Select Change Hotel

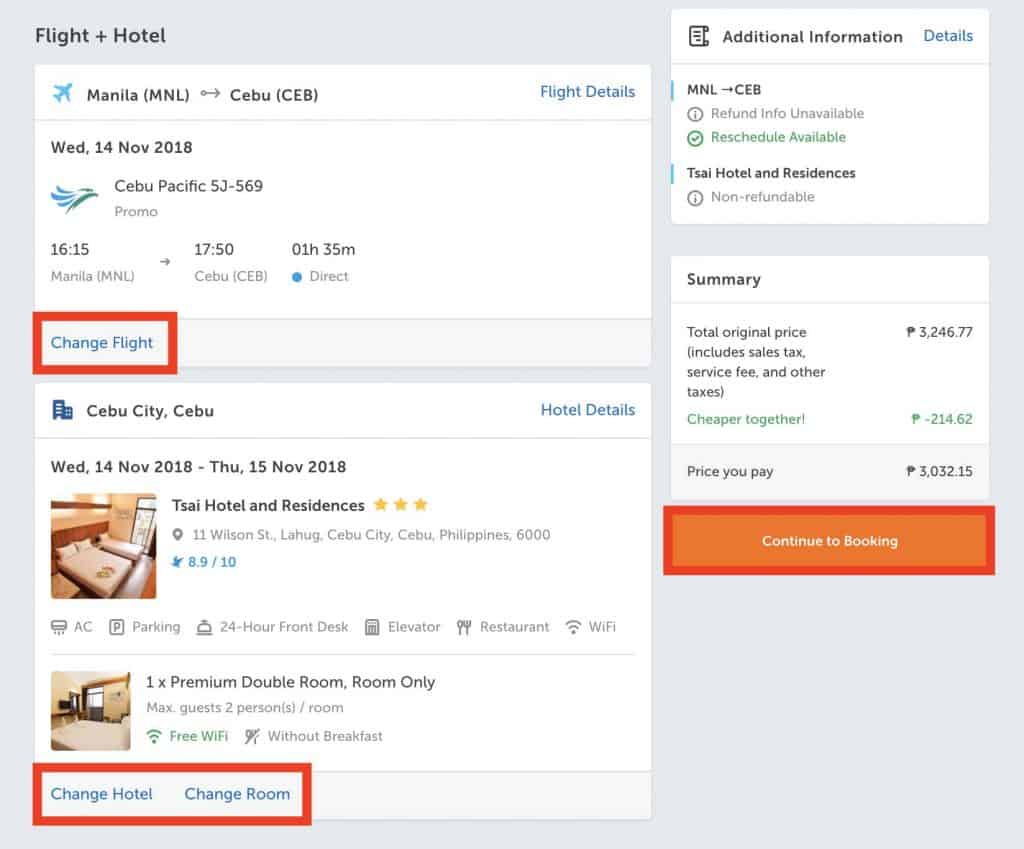[102, 794]
